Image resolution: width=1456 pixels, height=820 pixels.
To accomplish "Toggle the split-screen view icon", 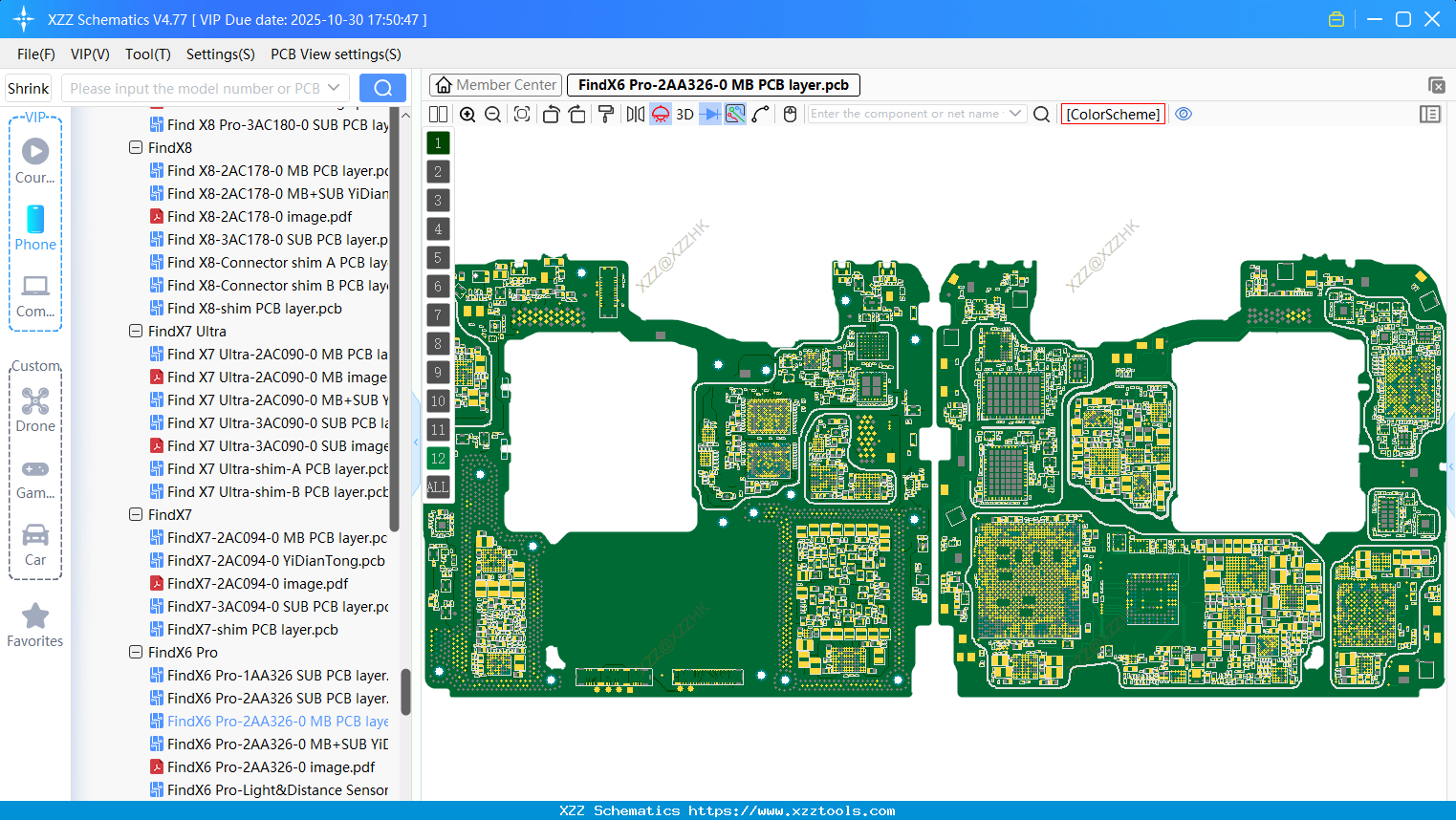I will click(x=438, y=114).
